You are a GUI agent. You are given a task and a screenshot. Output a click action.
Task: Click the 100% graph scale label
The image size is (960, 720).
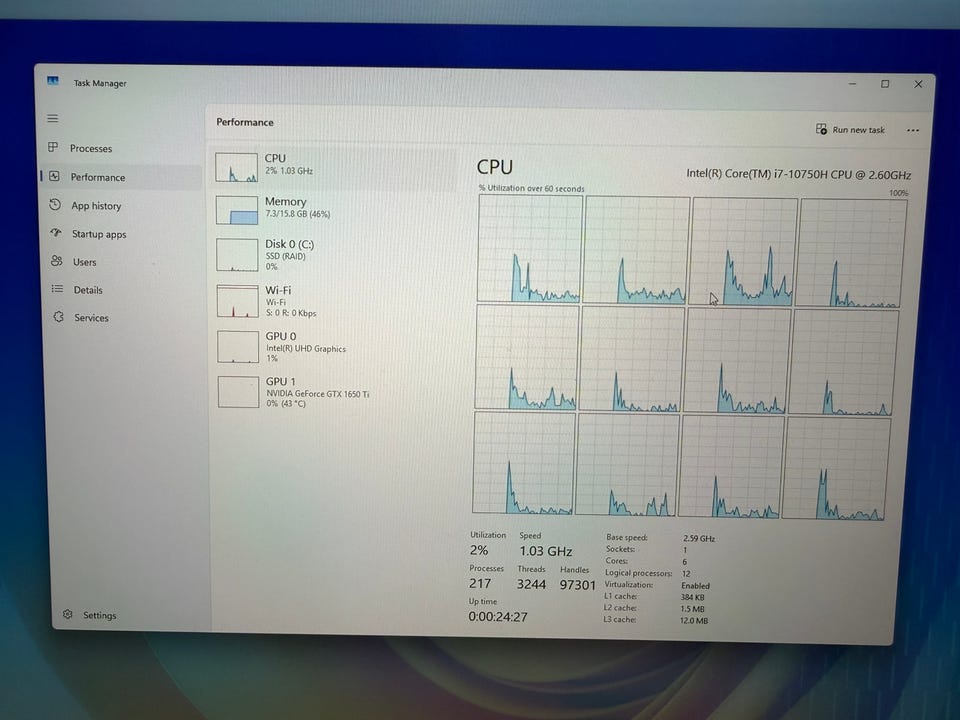point(898,193)
